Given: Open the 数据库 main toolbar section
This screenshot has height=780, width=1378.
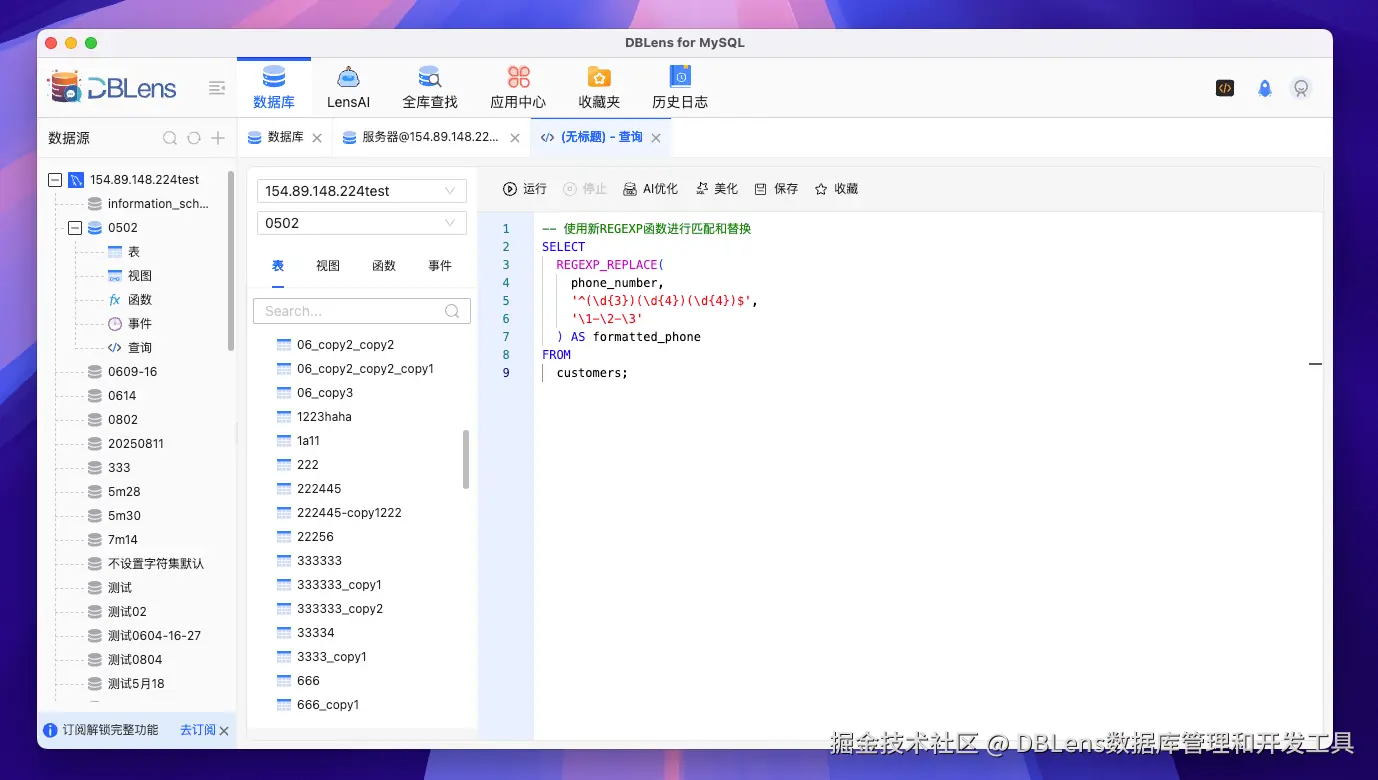Looking at the screenshot, I should point(273,87).
